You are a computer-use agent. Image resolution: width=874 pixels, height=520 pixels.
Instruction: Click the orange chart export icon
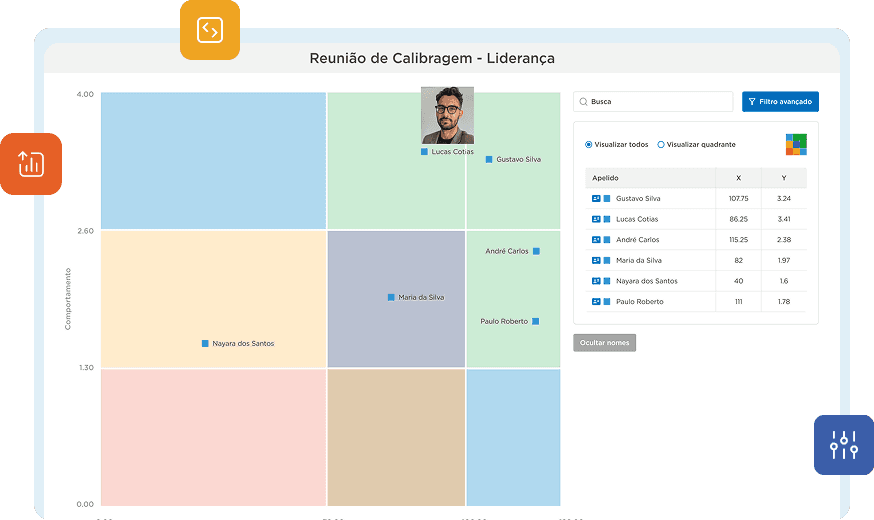[x=31, y=164]
